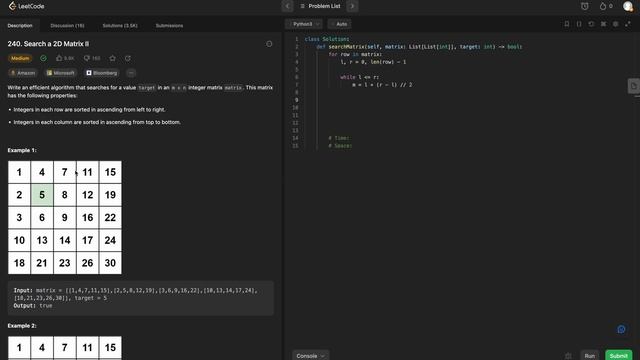Click the curly braces format icon

click(579, 24)
